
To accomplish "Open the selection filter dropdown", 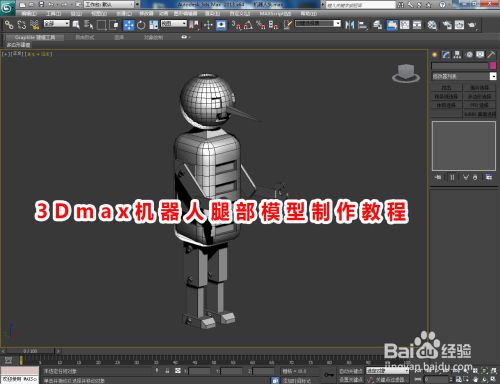I will 57,24.
